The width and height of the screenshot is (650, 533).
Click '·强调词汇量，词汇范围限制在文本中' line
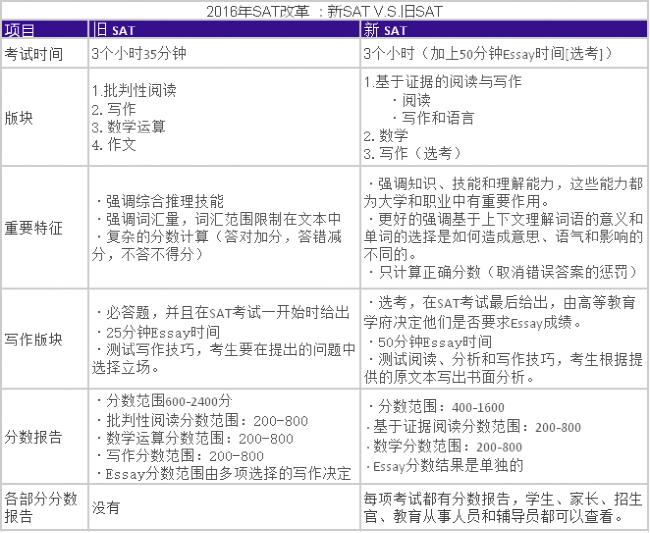(x=218, y=219)
